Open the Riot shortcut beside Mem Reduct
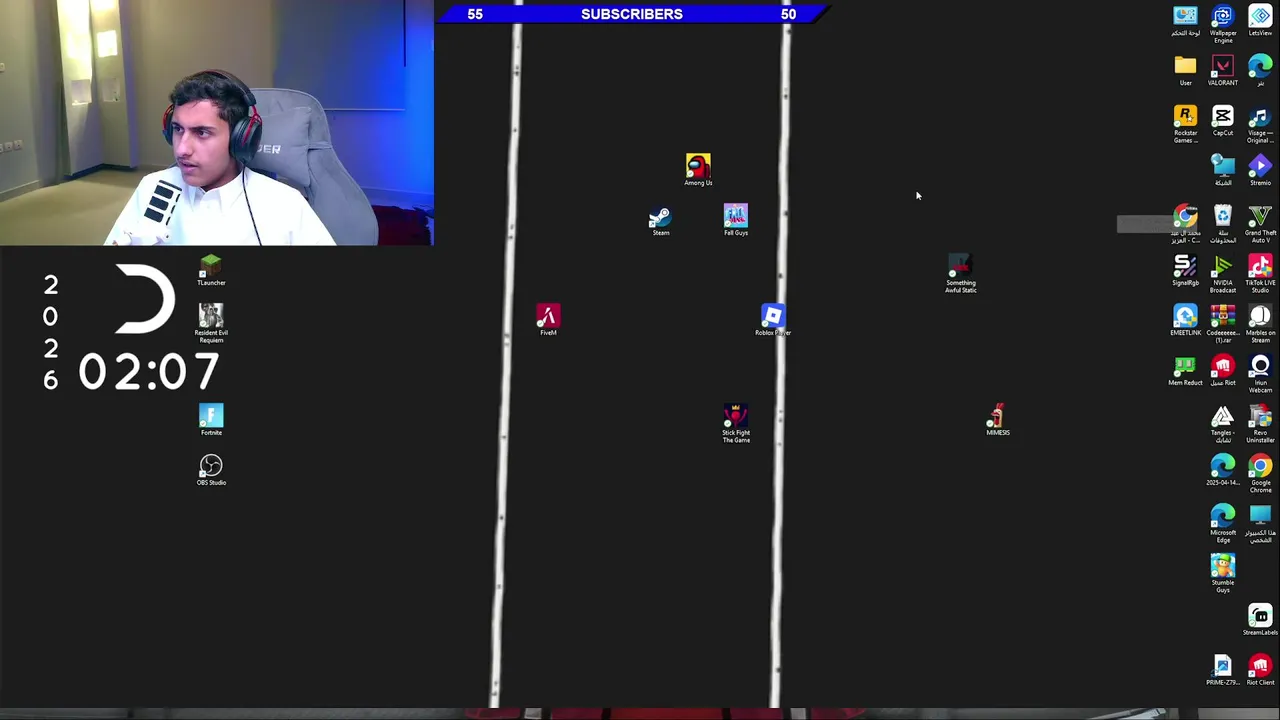This screenshot has height=720, width=1280. tap(1222, 370)
